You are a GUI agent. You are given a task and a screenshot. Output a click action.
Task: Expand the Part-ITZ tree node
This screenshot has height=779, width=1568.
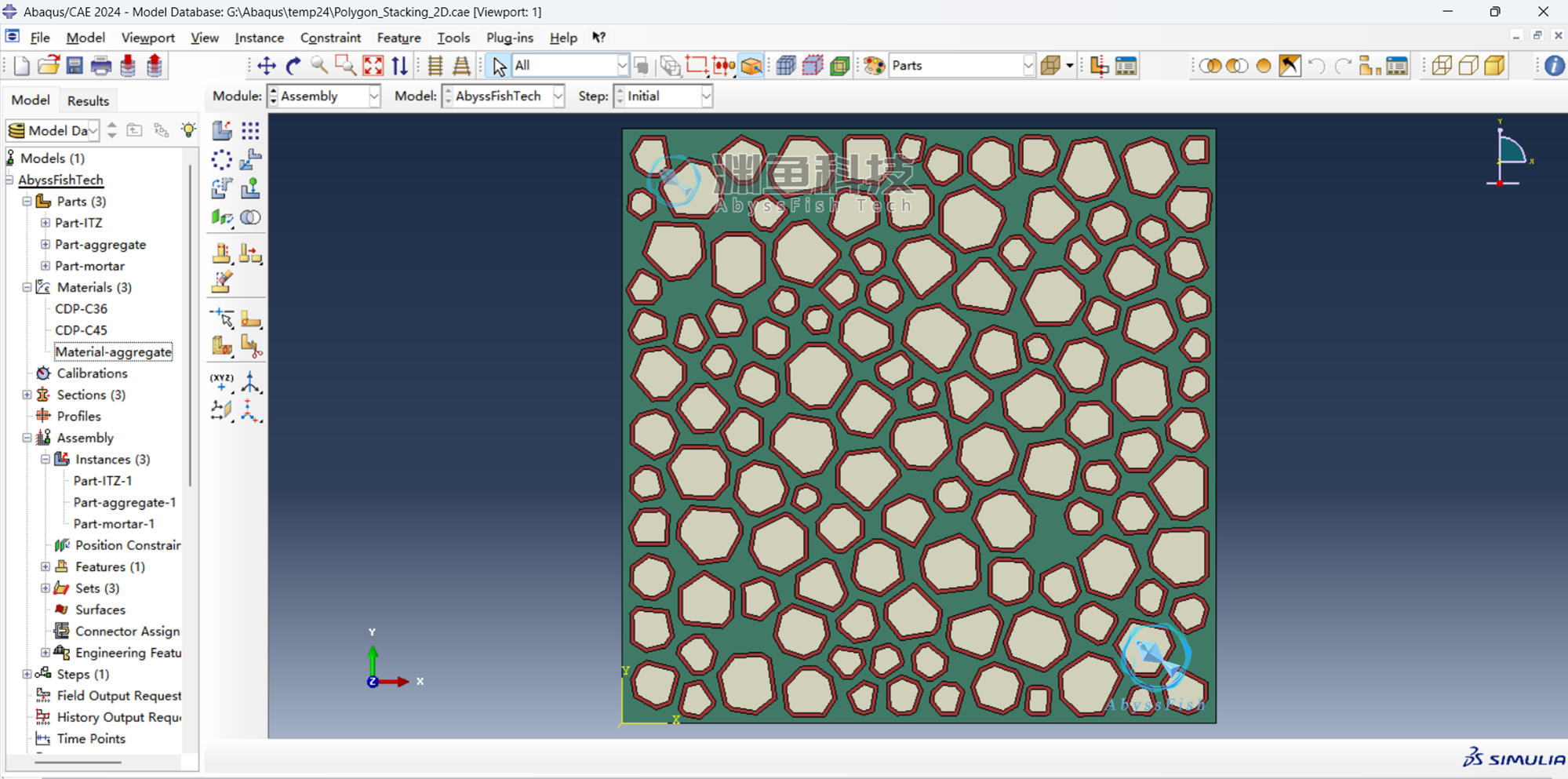click(x=45, y=223)
